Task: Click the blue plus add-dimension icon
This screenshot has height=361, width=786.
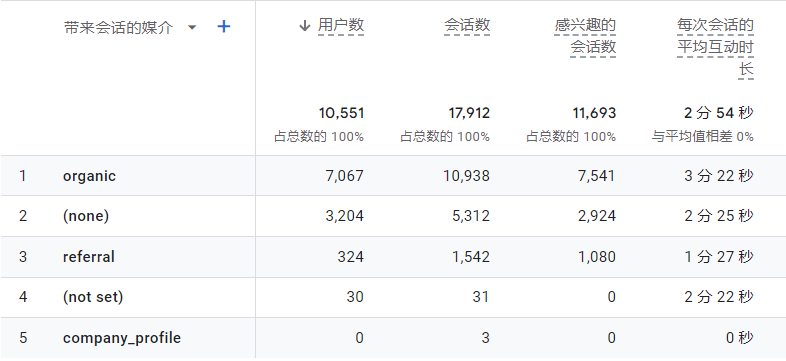Action: point(224,27)
